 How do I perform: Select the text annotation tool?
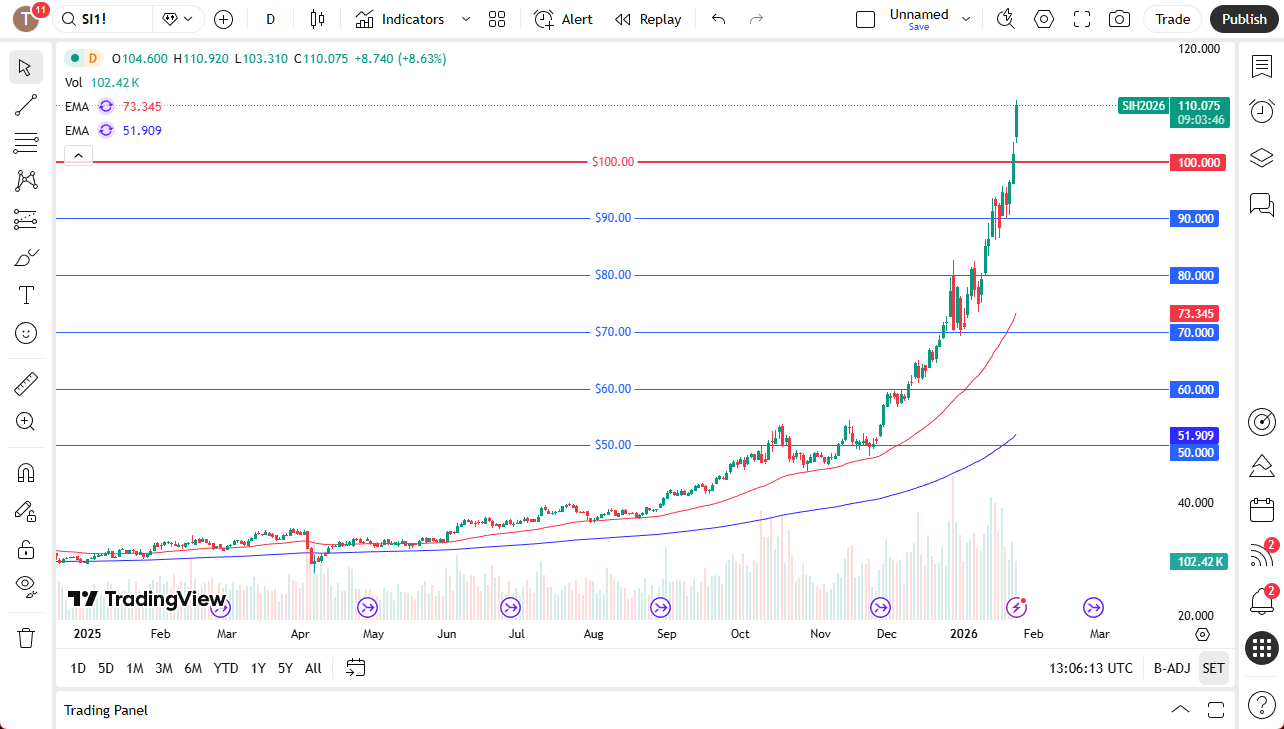(26, 295)
